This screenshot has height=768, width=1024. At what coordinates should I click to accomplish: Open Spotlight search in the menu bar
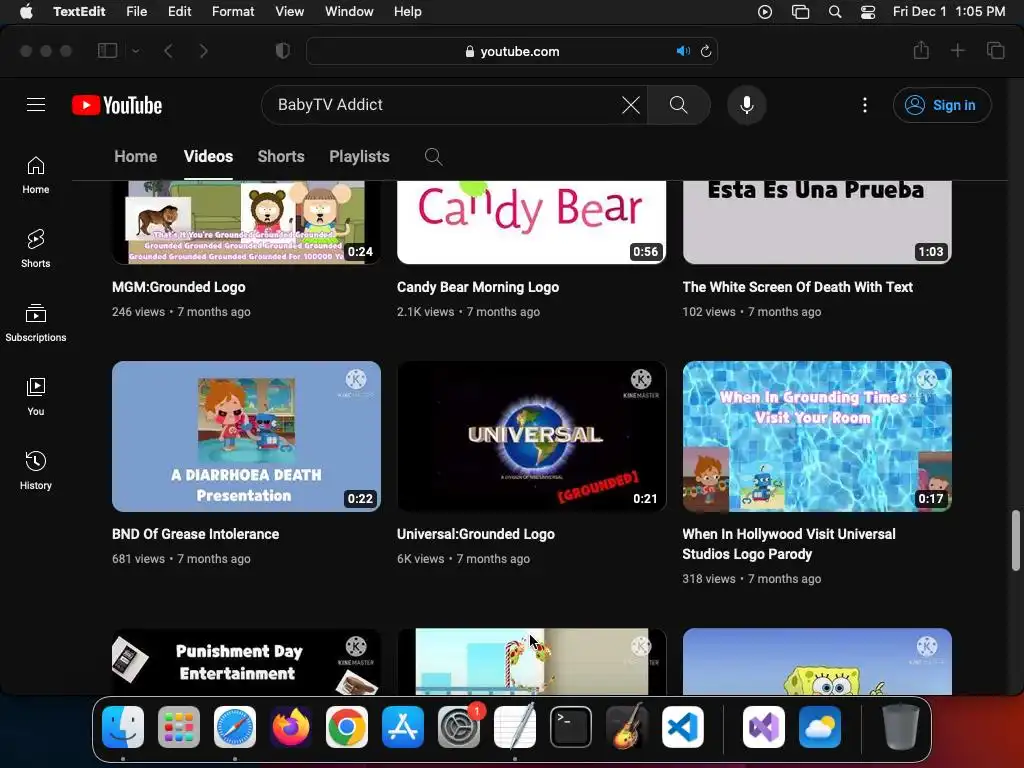coord(835,12)
